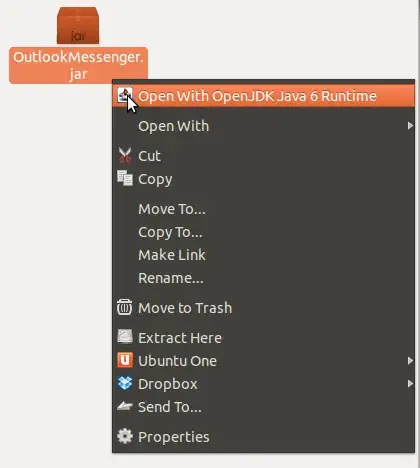This screenshot has width=420, height=468.
Task: Click the Copy documents icon
Action: pos(125,178)
